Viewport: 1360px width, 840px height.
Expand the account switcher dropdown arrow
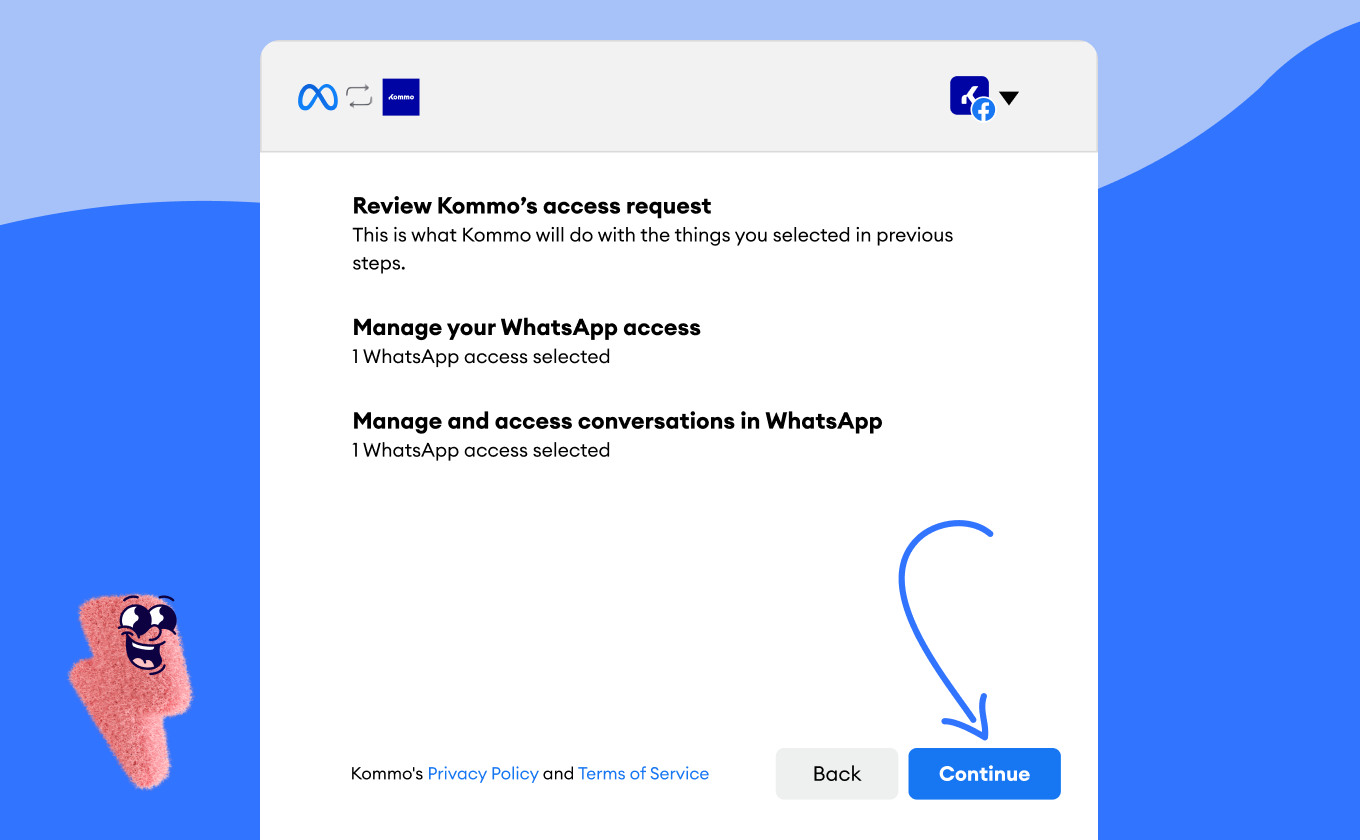tap(1009, 98)
